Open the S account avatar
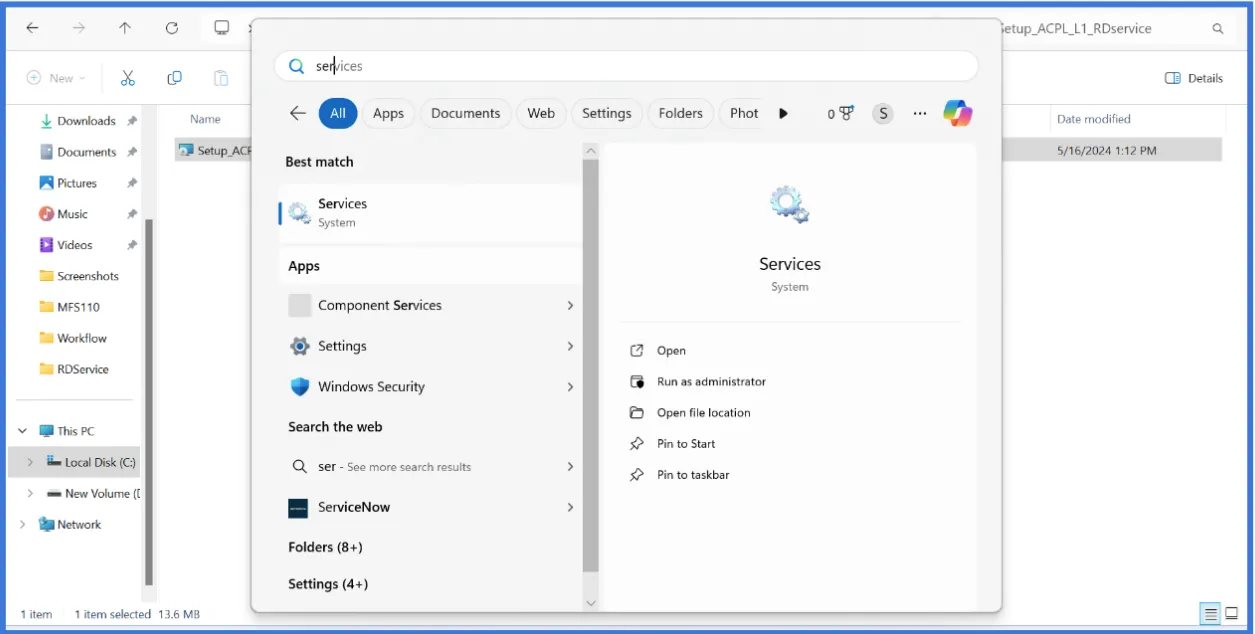The width and height of the screenshot is (1255, 634). pyautogui.click(x=882, y=113)
